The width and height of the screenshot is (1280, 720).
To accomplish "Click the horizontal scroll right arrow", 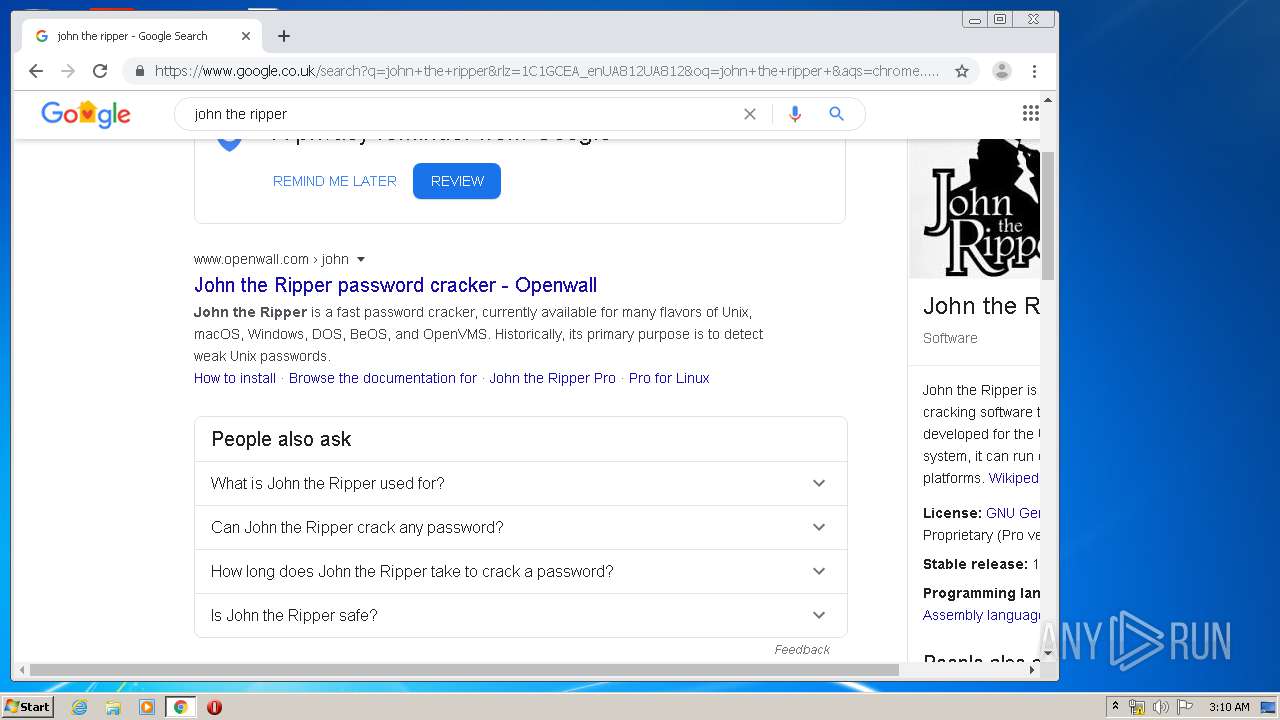I will click(1032, 670).
